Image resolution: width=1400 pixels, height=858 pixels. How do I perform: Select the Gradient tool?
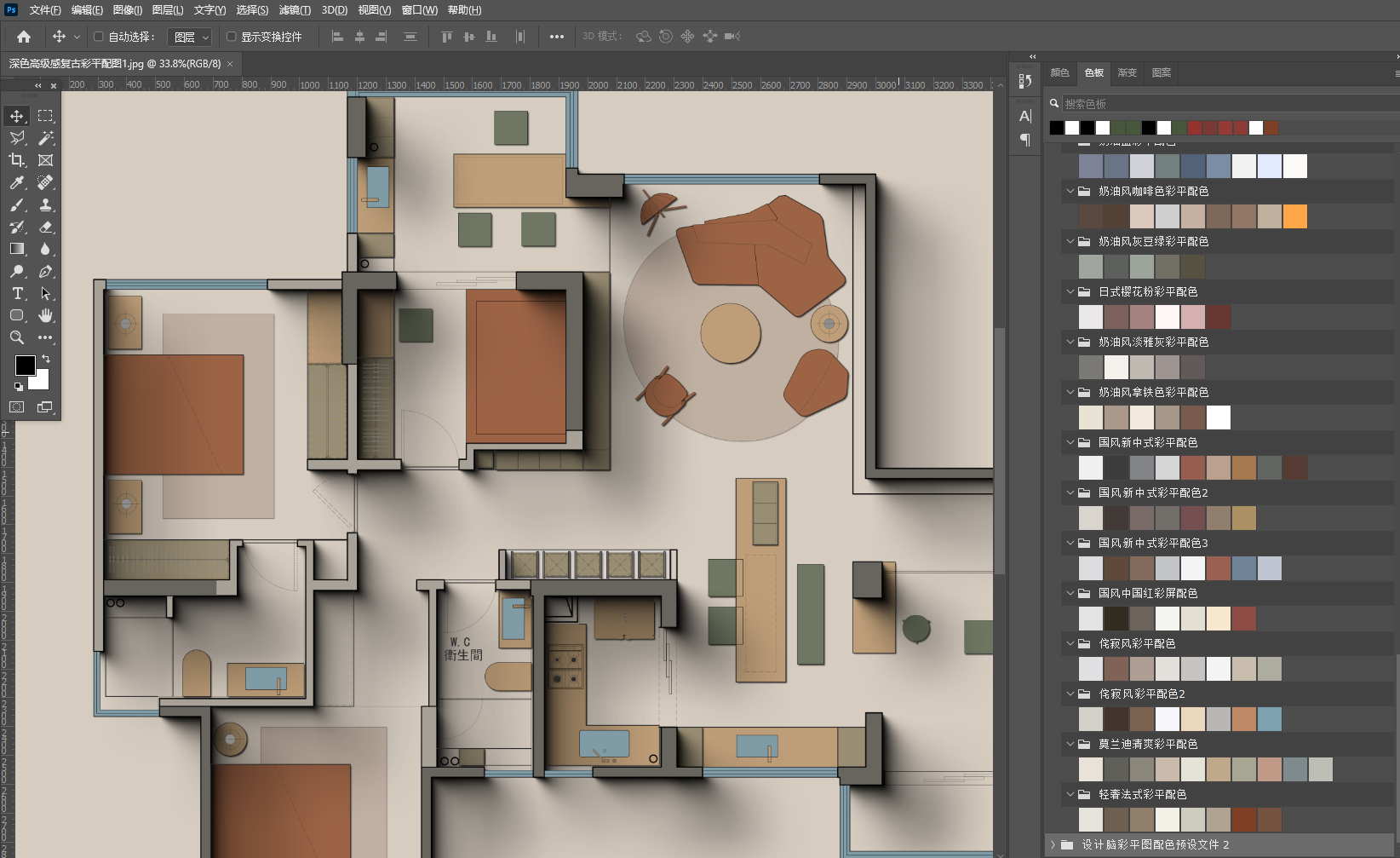tap(17, 249)
